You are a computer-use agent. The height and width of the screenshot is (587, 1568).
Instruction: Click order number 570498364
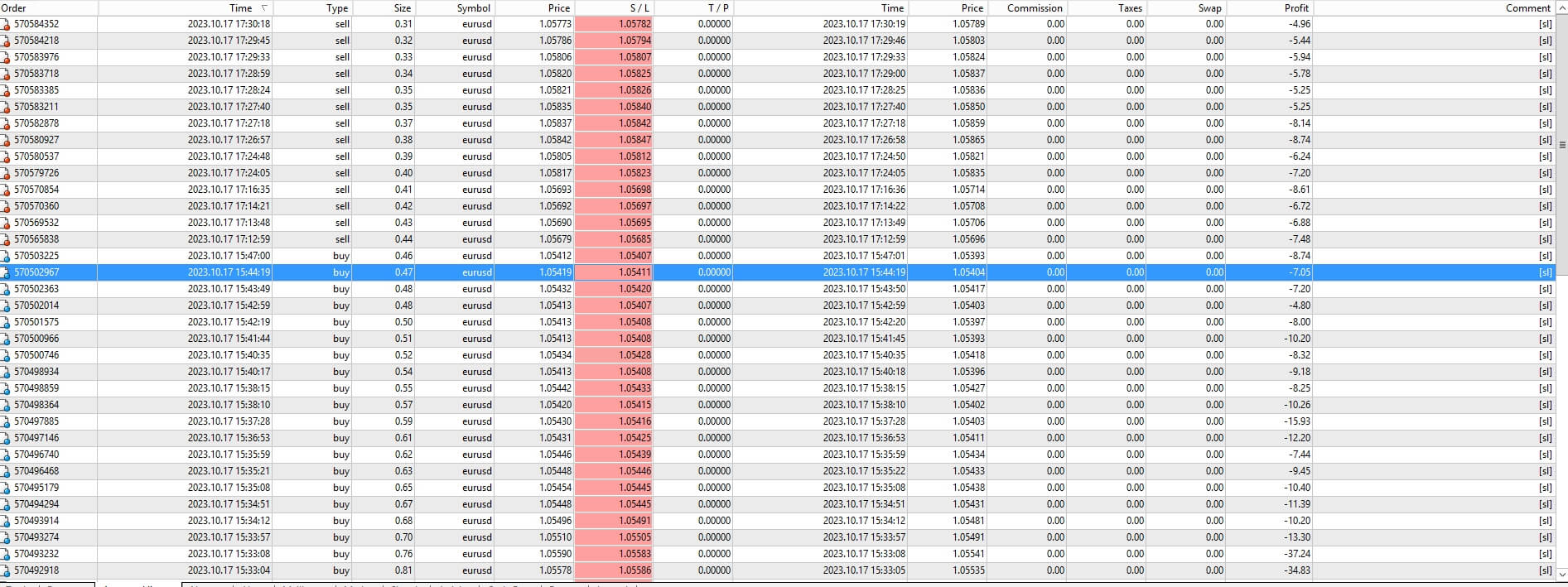36,405
